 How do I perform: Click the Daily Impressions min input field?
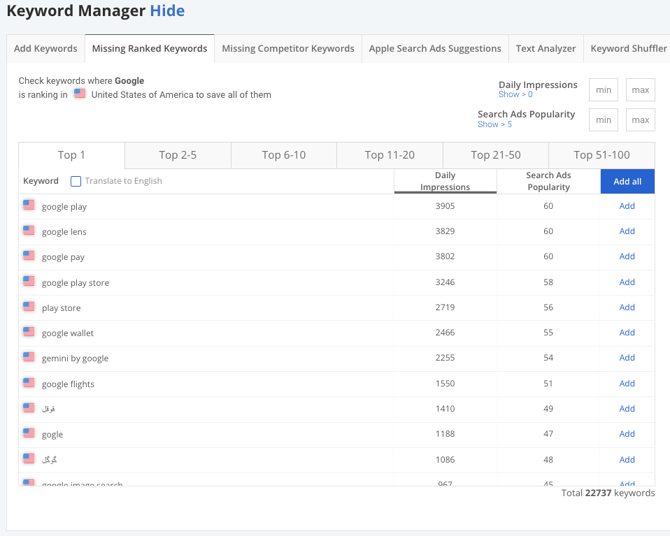pyautogui.click(x=603, y=90)
